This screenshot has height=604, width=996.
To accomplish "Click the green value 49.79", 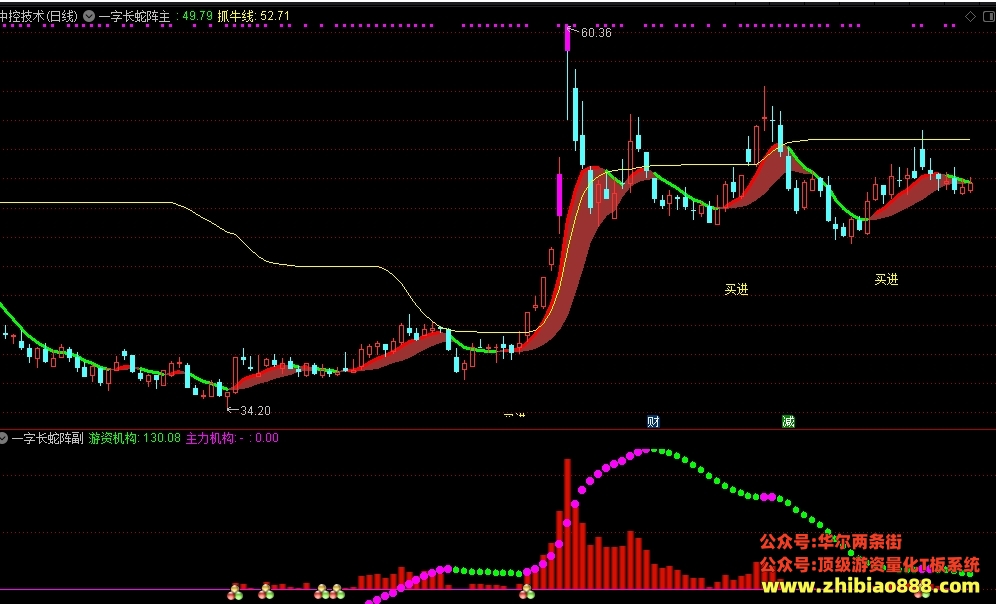I will click(198, 16).
